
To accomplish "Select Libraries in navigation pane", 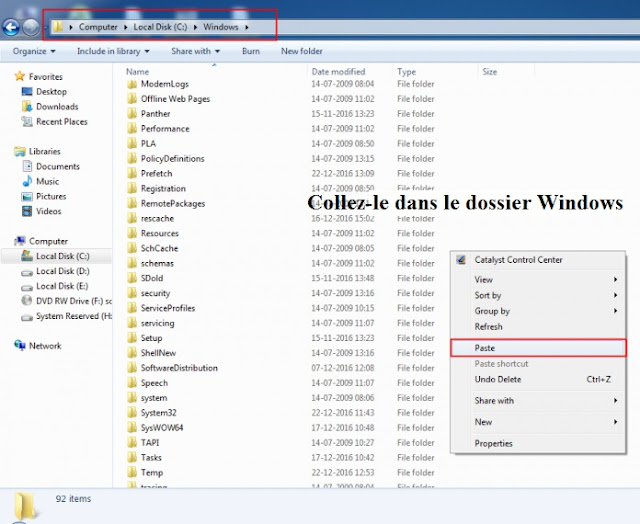I will 44,151.
